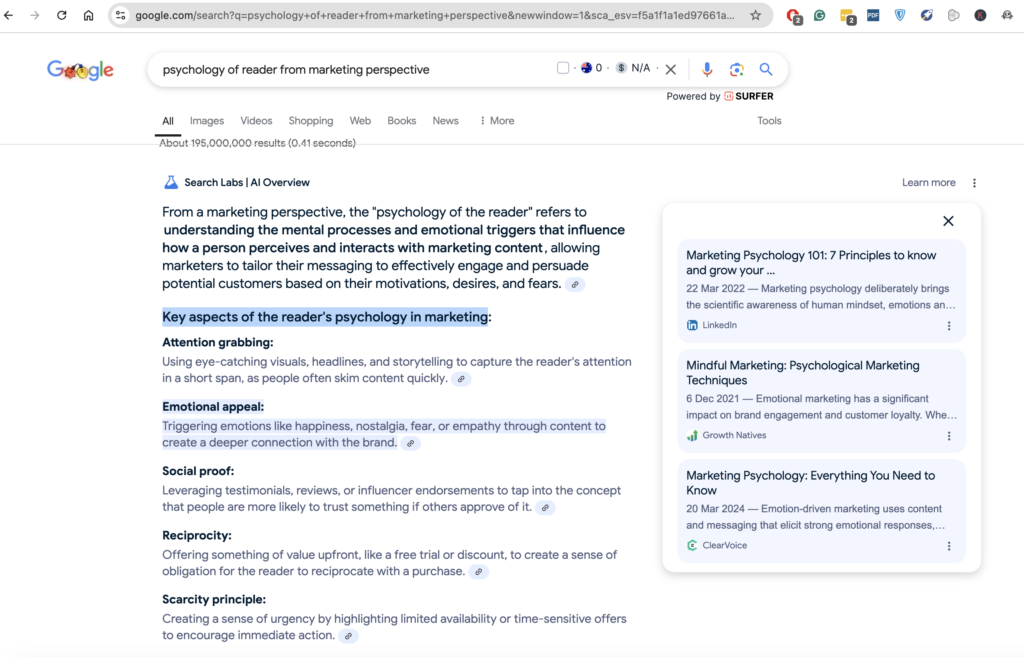
Task: Clear the search query text
Action: point(671,69)
